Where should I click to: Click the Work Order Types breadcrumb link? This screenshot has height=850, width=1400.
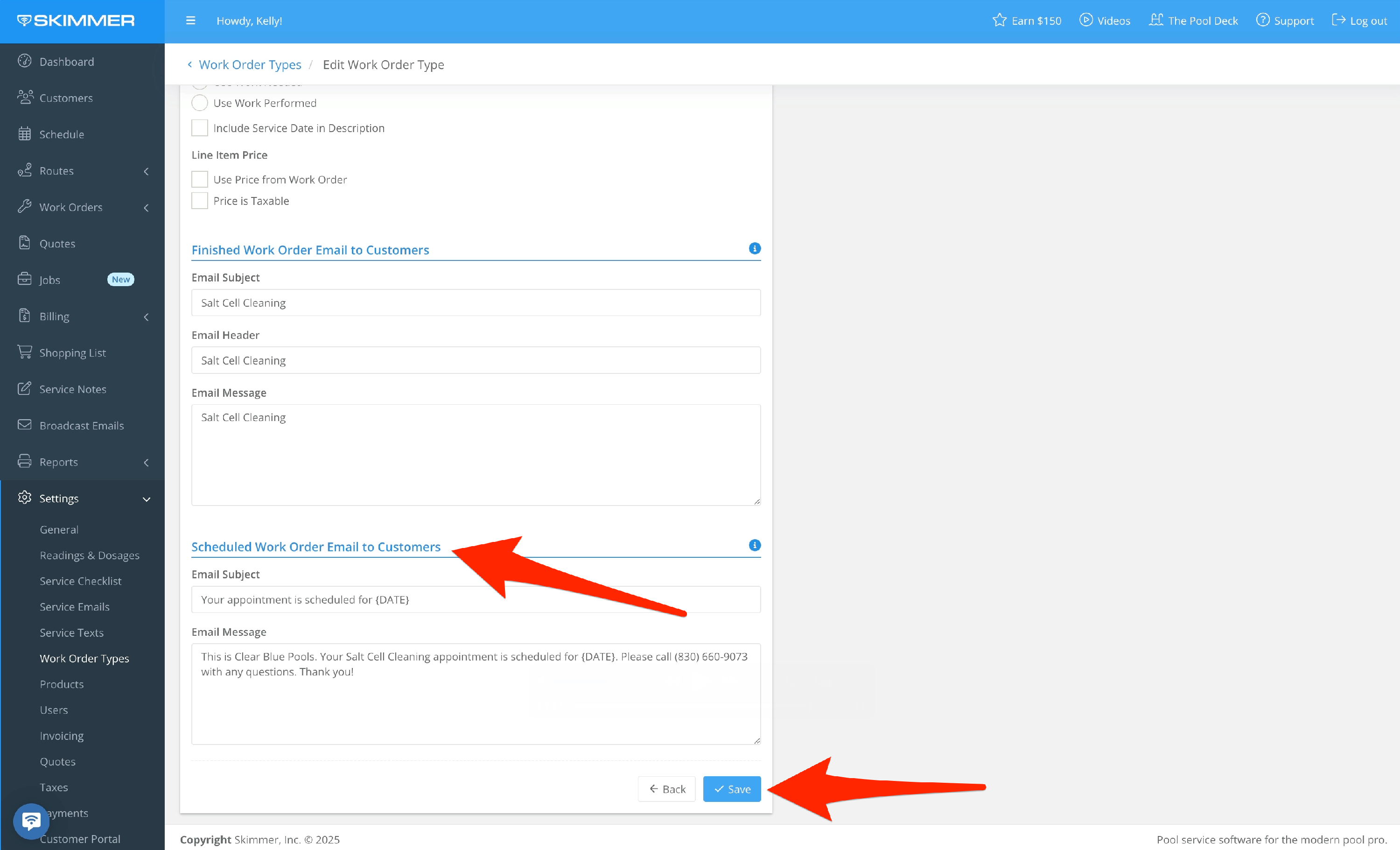click(x=249, y=65)
